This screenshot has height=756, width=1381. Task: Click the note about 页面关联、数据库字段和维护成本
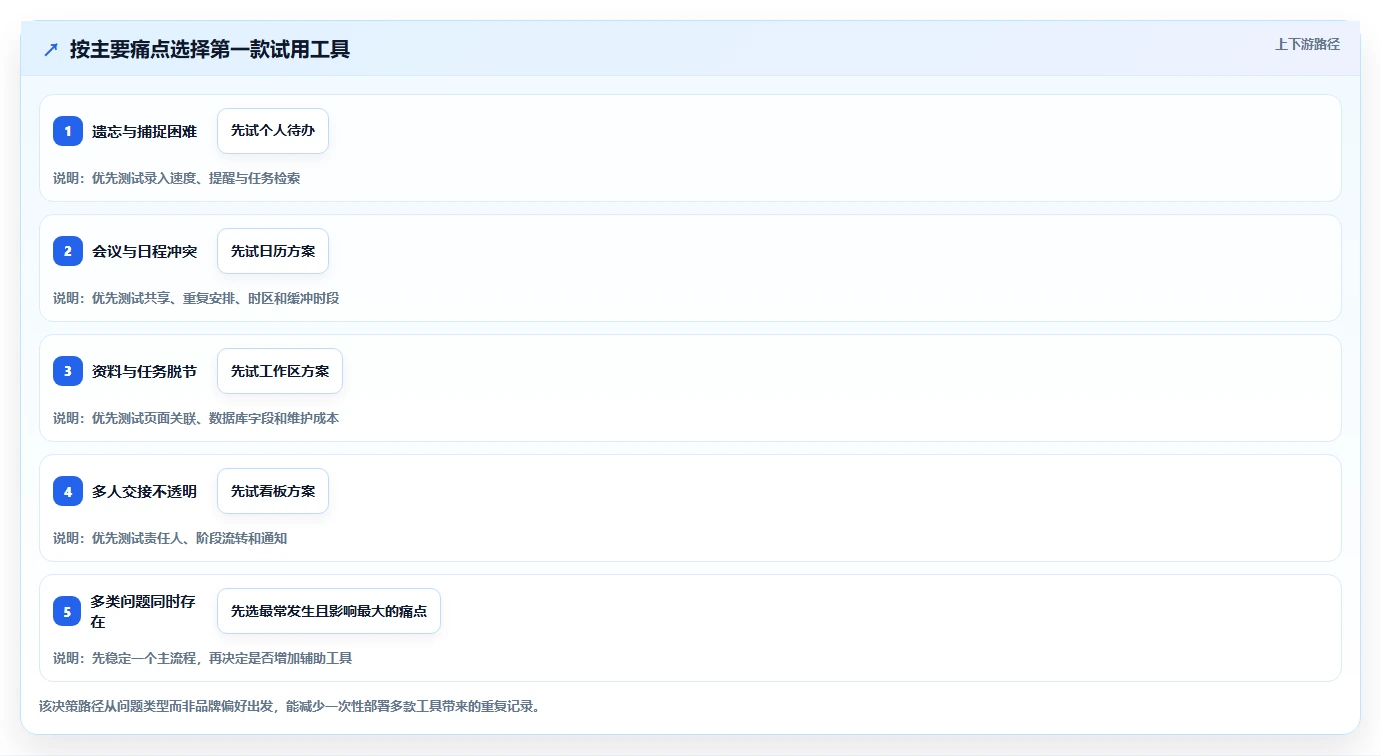point(196,418)
